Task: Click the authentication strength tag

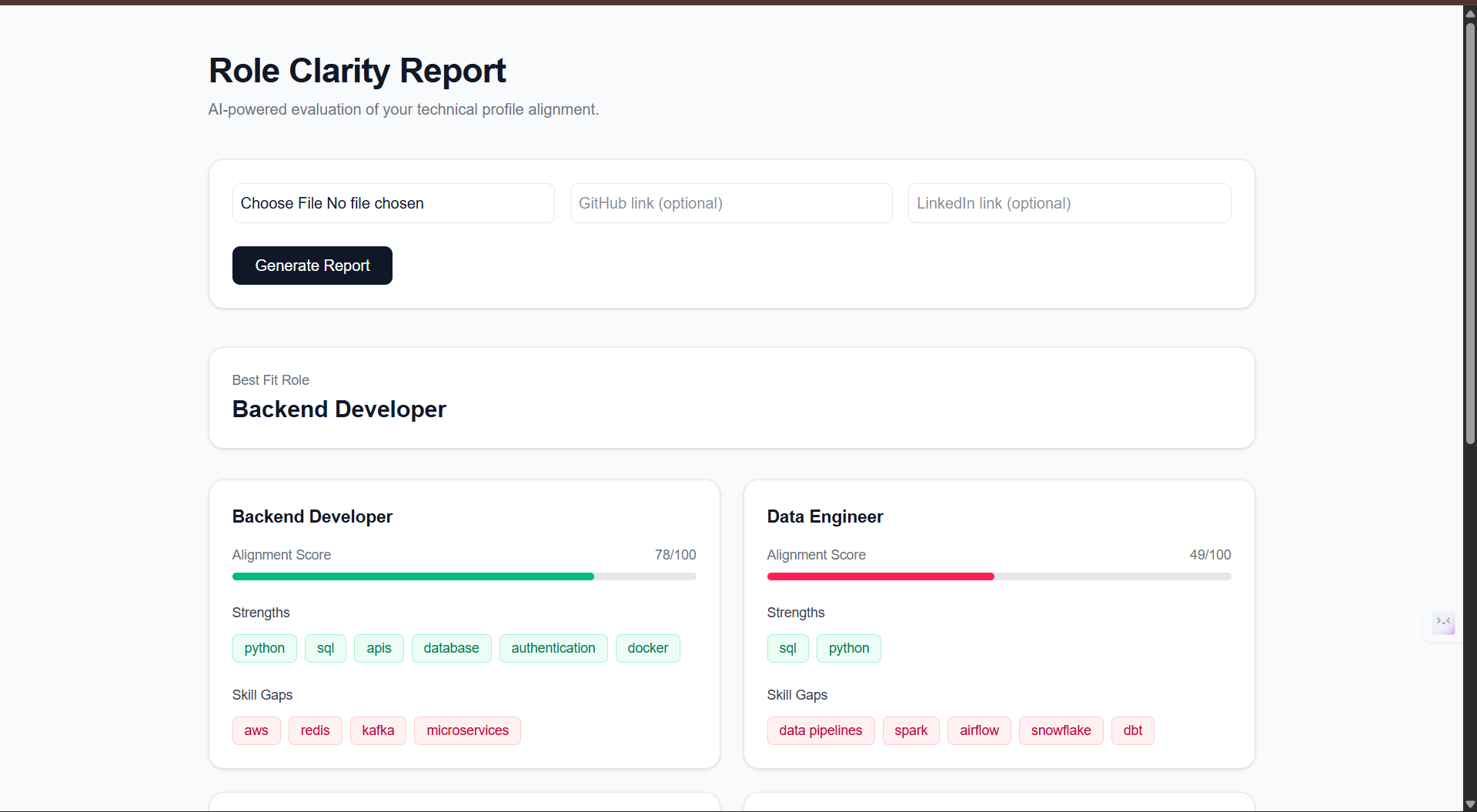Action: [553, 648]
